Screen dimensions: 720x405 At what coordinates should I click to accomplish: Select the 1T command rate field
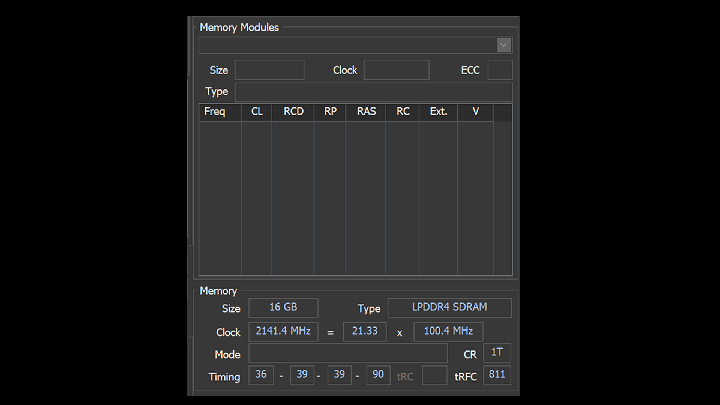497,353
